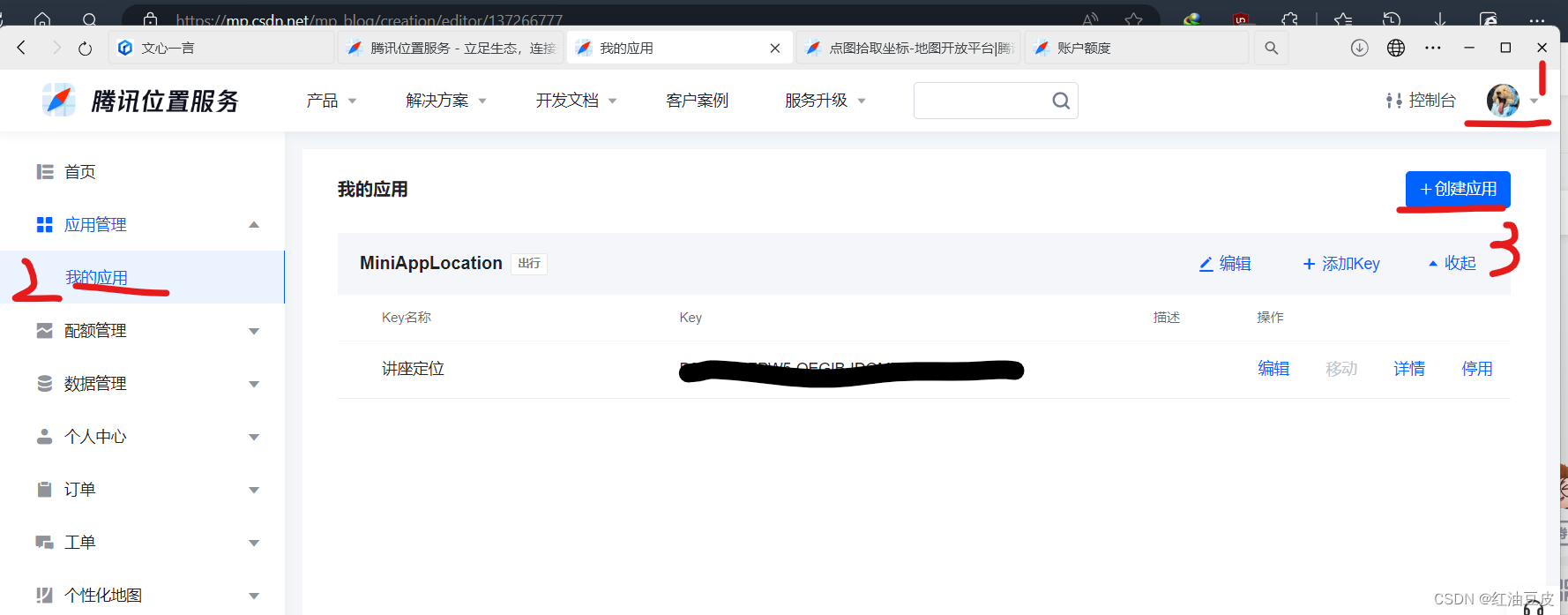
Task: Click the search magnifier icon in header
Action: point(1061,101)
